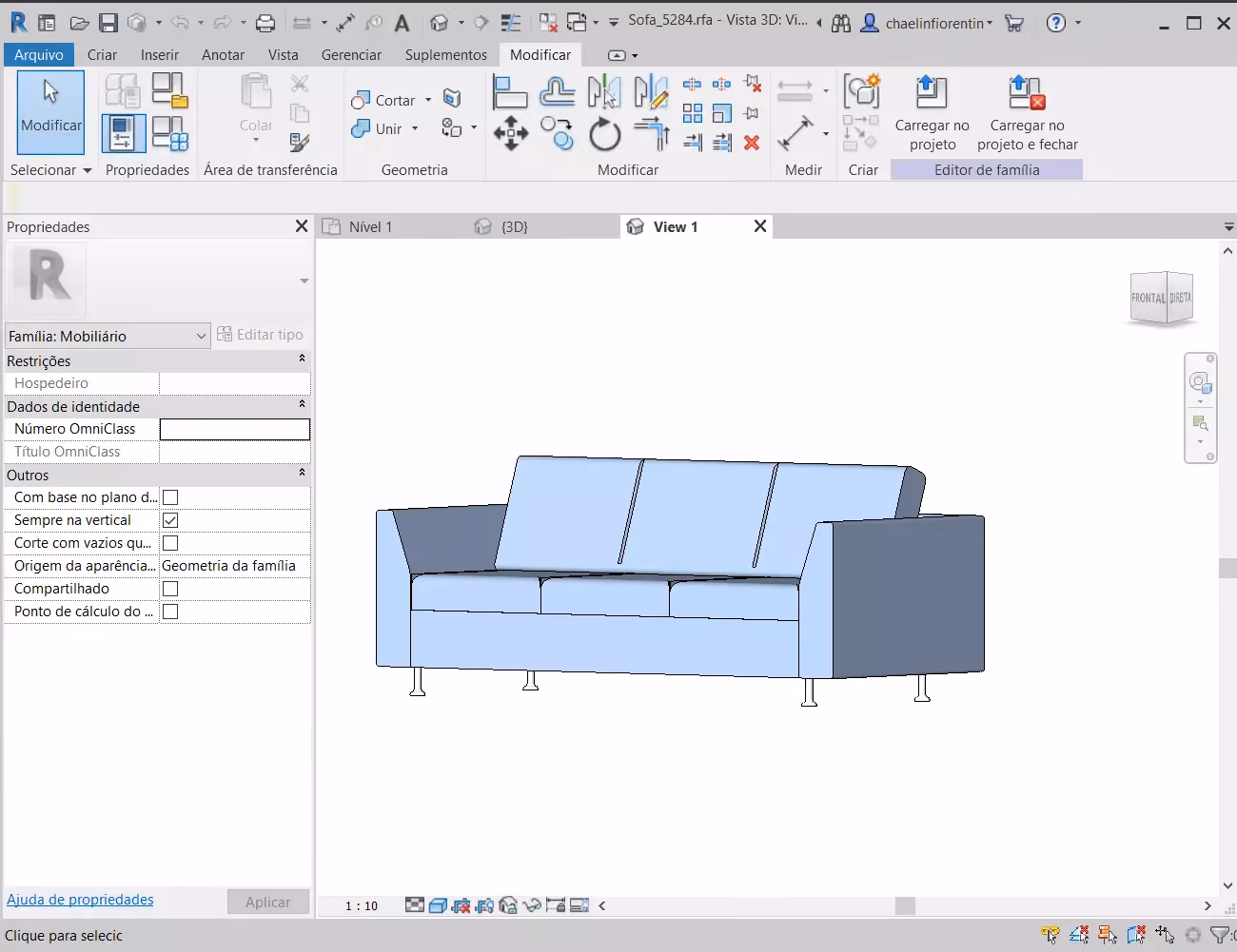Click the Número OmniClass input field

[235, 429]
